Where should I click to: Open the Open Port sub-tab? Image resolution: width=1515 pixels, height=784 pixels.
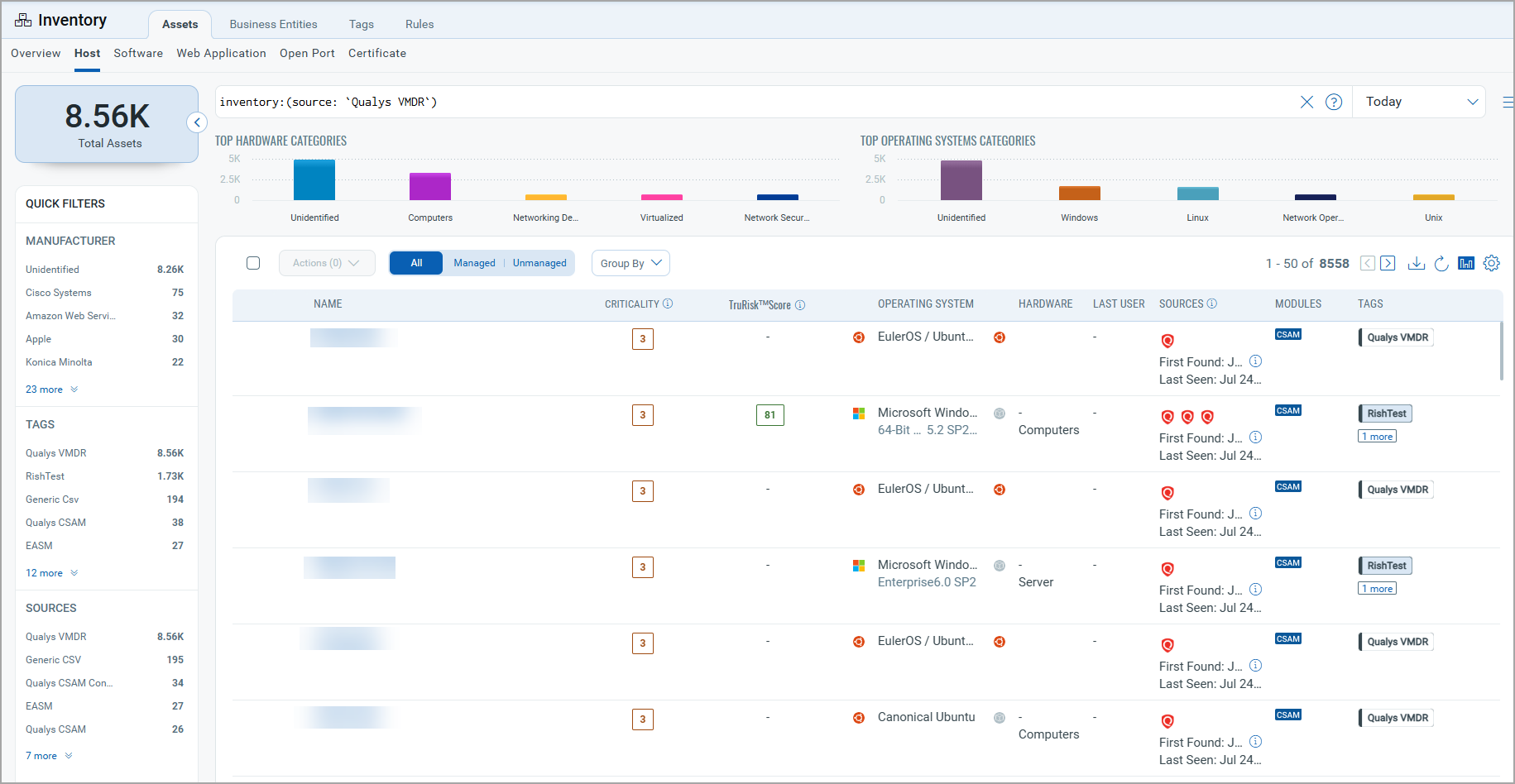pyautogui.click(x=307, y=53)
